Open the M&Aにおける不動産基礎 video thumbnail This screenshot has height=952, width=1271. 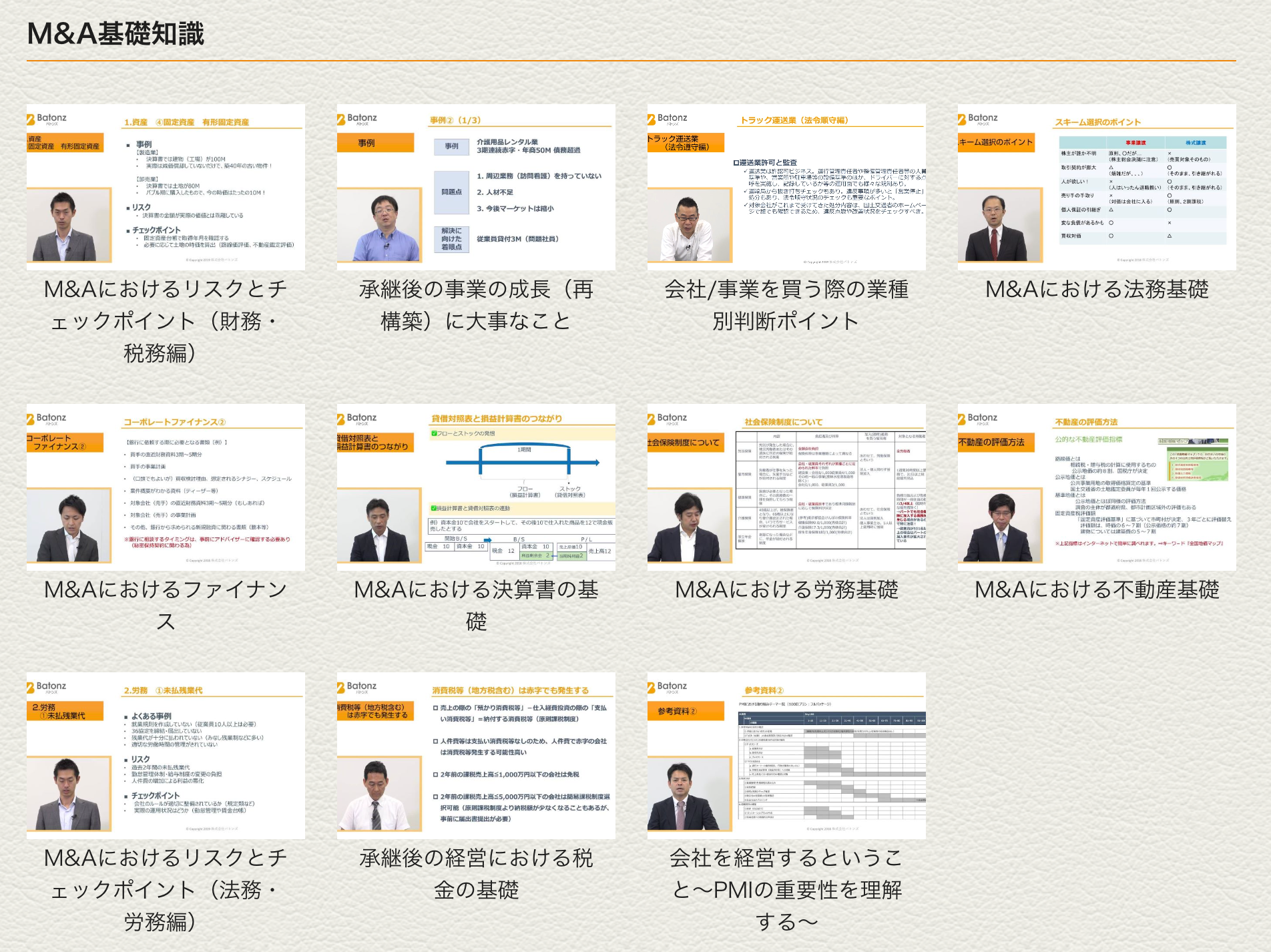[1097, 487]
